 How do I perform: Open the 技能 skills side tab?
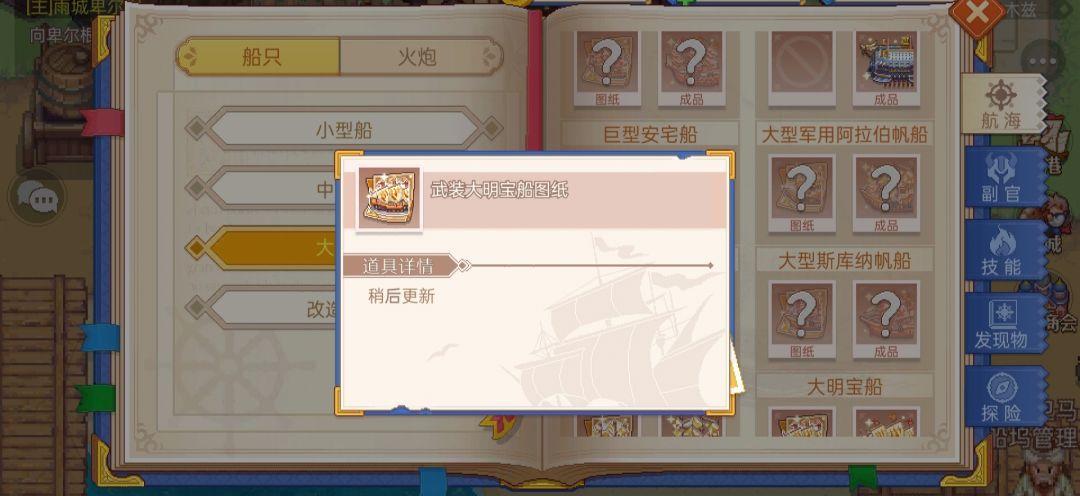[1004, 251]
